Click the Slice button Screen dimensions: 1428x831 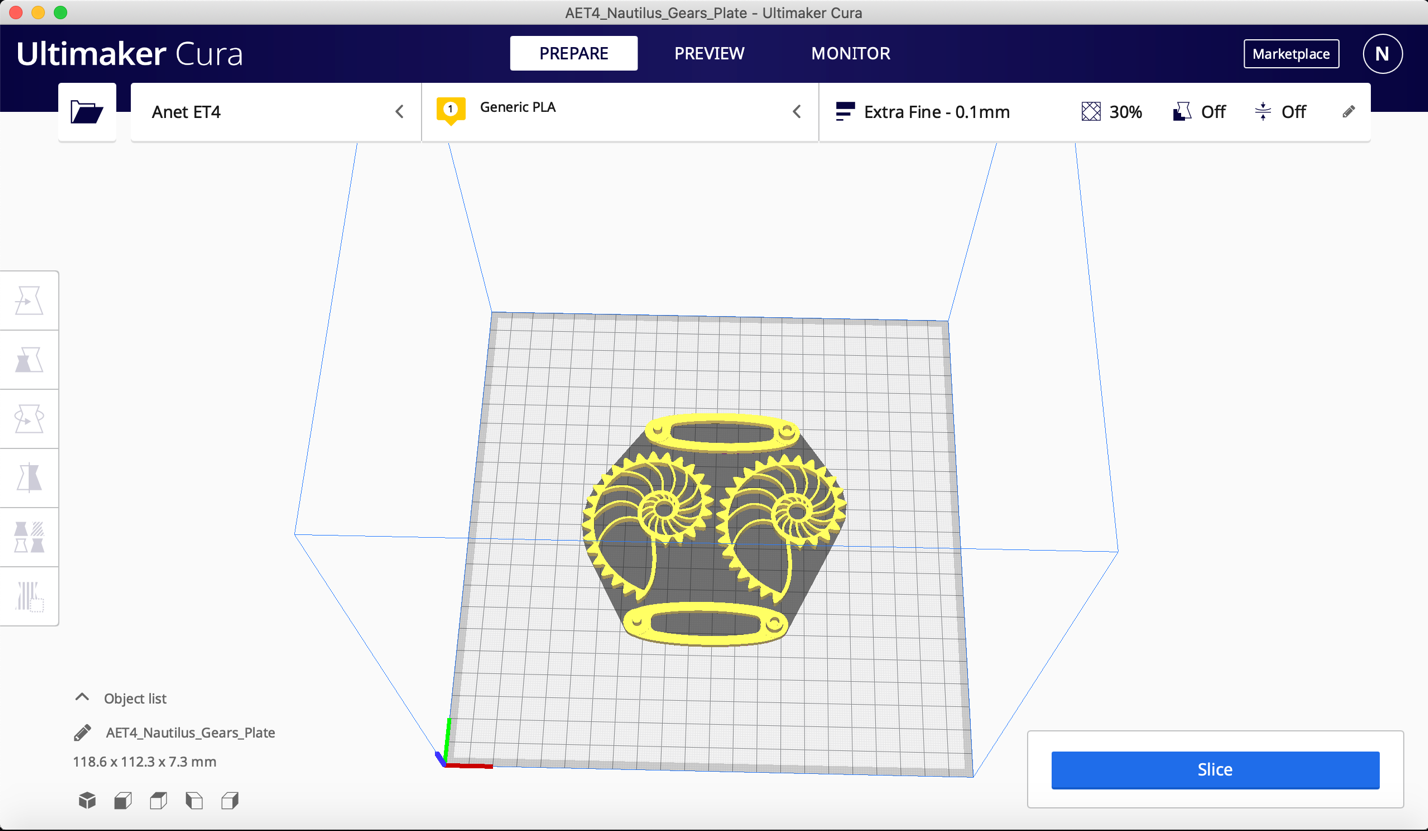coord(1215,770)
